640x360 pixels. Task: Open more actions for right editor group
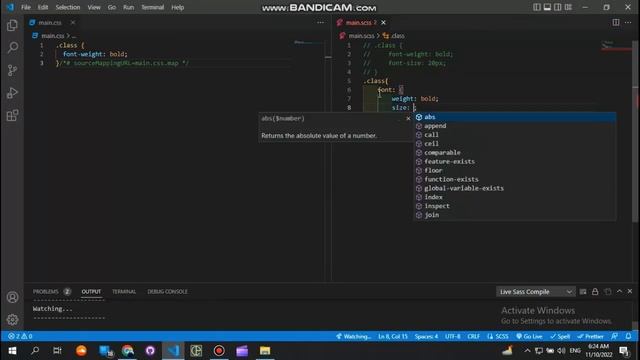628,22
